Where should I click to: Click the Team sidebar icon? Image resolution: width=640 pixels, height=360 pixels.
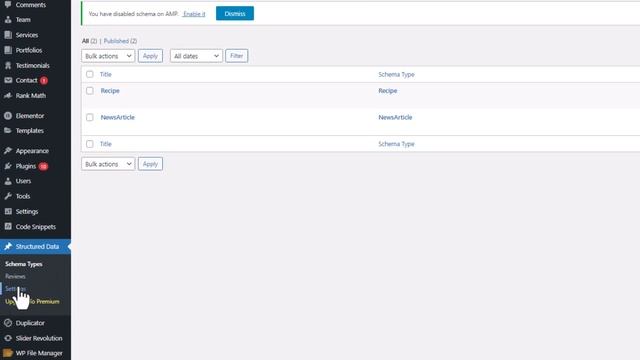point(8,20)
